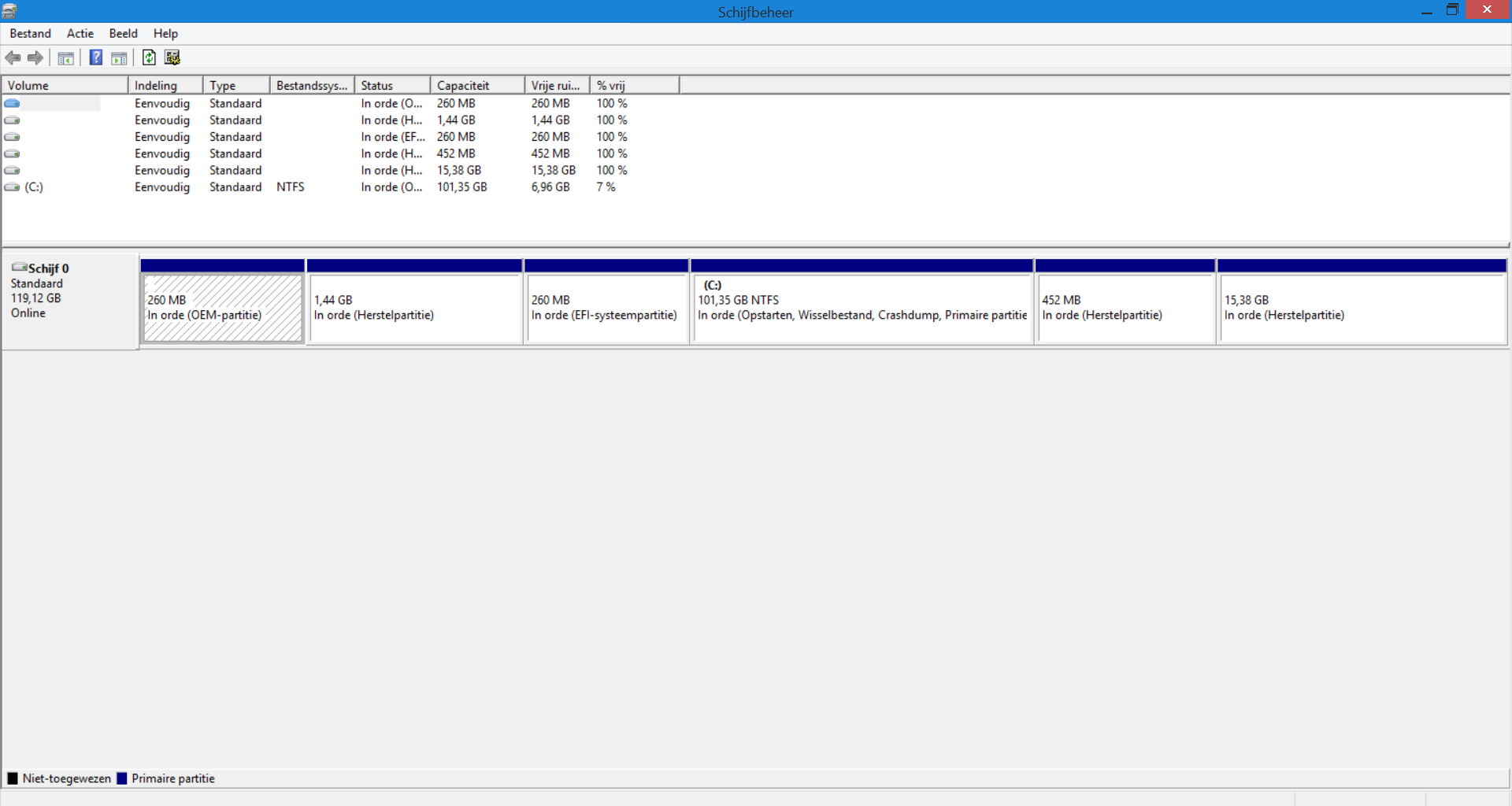Click the 452 MB free space cell in the list

(x=550, y=153)
